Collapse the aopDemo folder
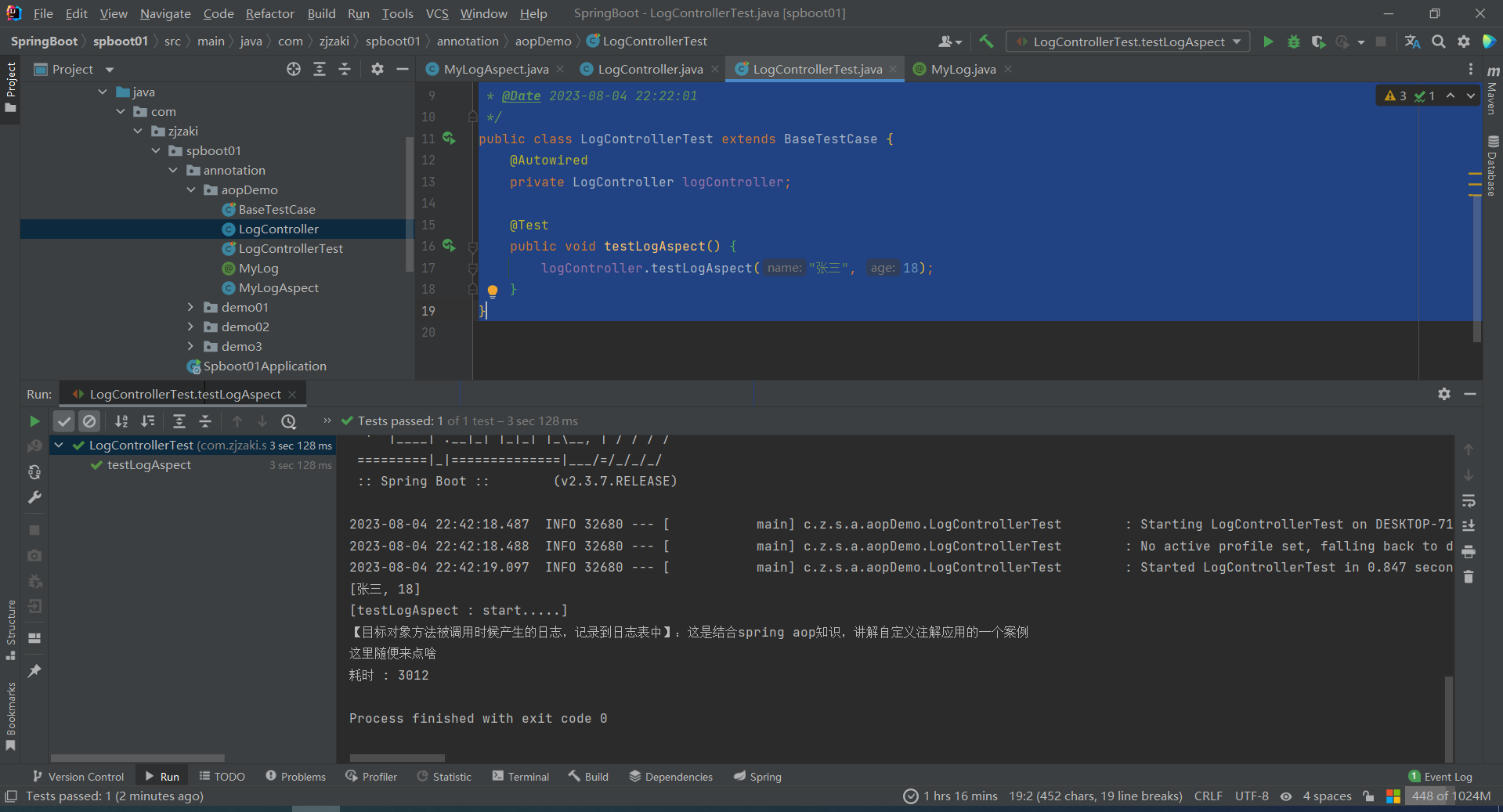Viewport: 1503px width, 812px height. pyautogui.click(x=191, y=189)
